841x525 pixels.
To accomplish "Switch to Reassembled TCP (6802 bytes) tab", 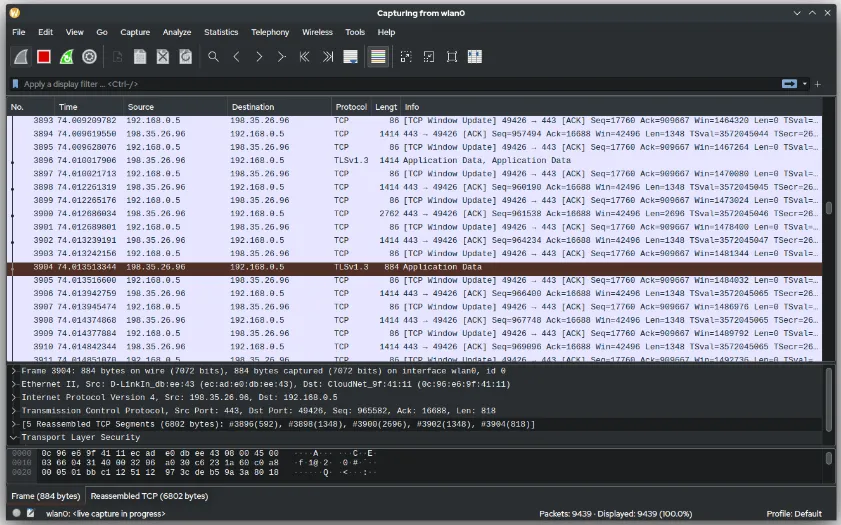I will (x=149, y=496).
